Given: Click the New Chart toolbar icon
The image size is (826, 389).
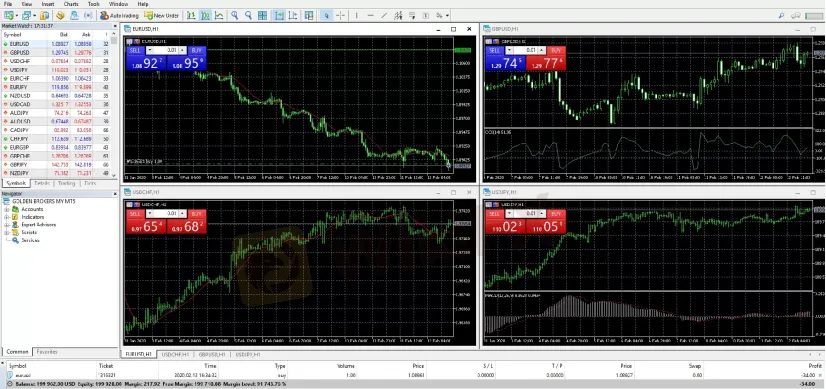Looking at the screenshot, I should tap(9, 16).
